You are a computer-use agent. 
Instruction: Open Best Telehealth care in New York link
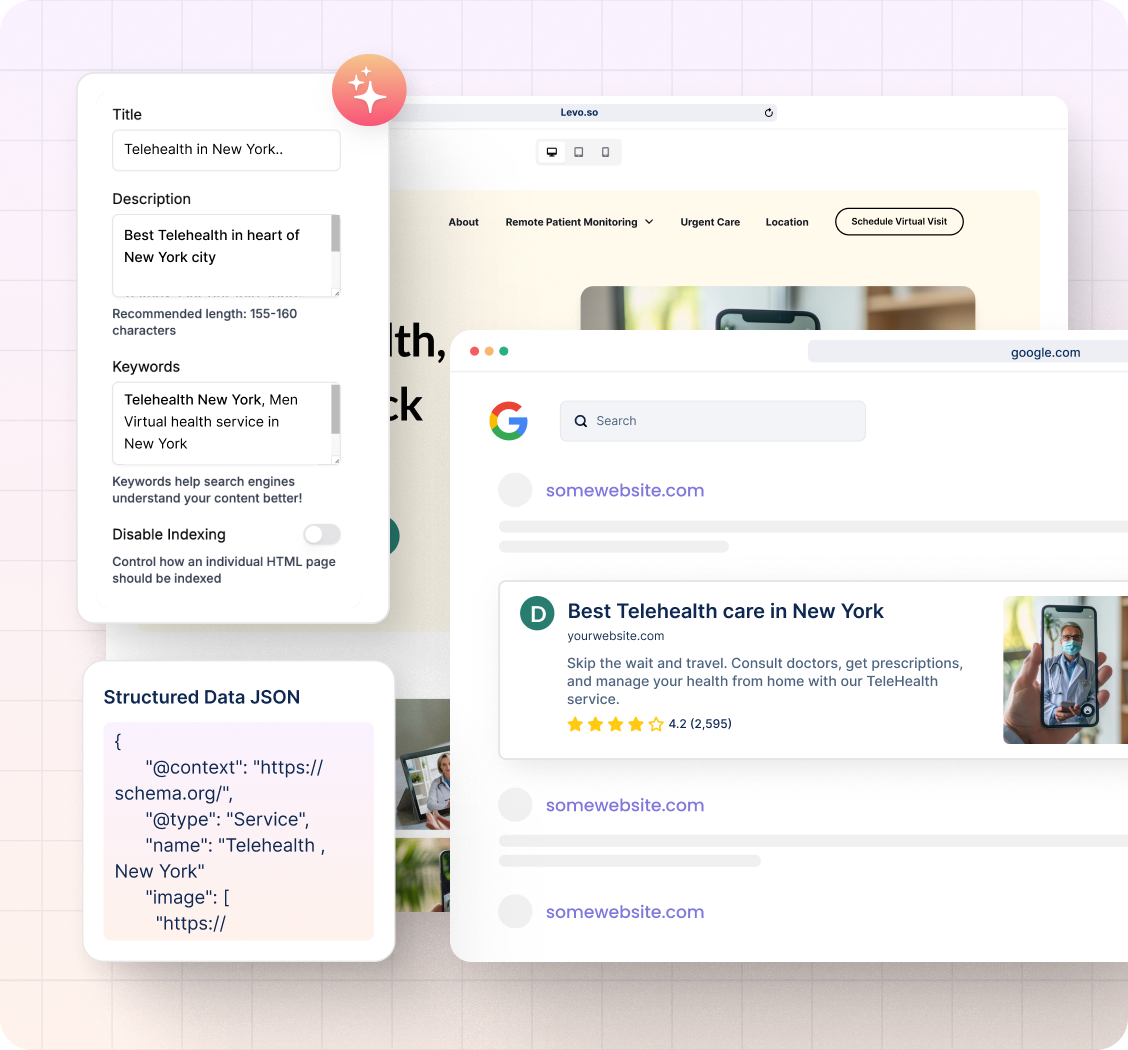pyautogui.click(x=725, y=611)
